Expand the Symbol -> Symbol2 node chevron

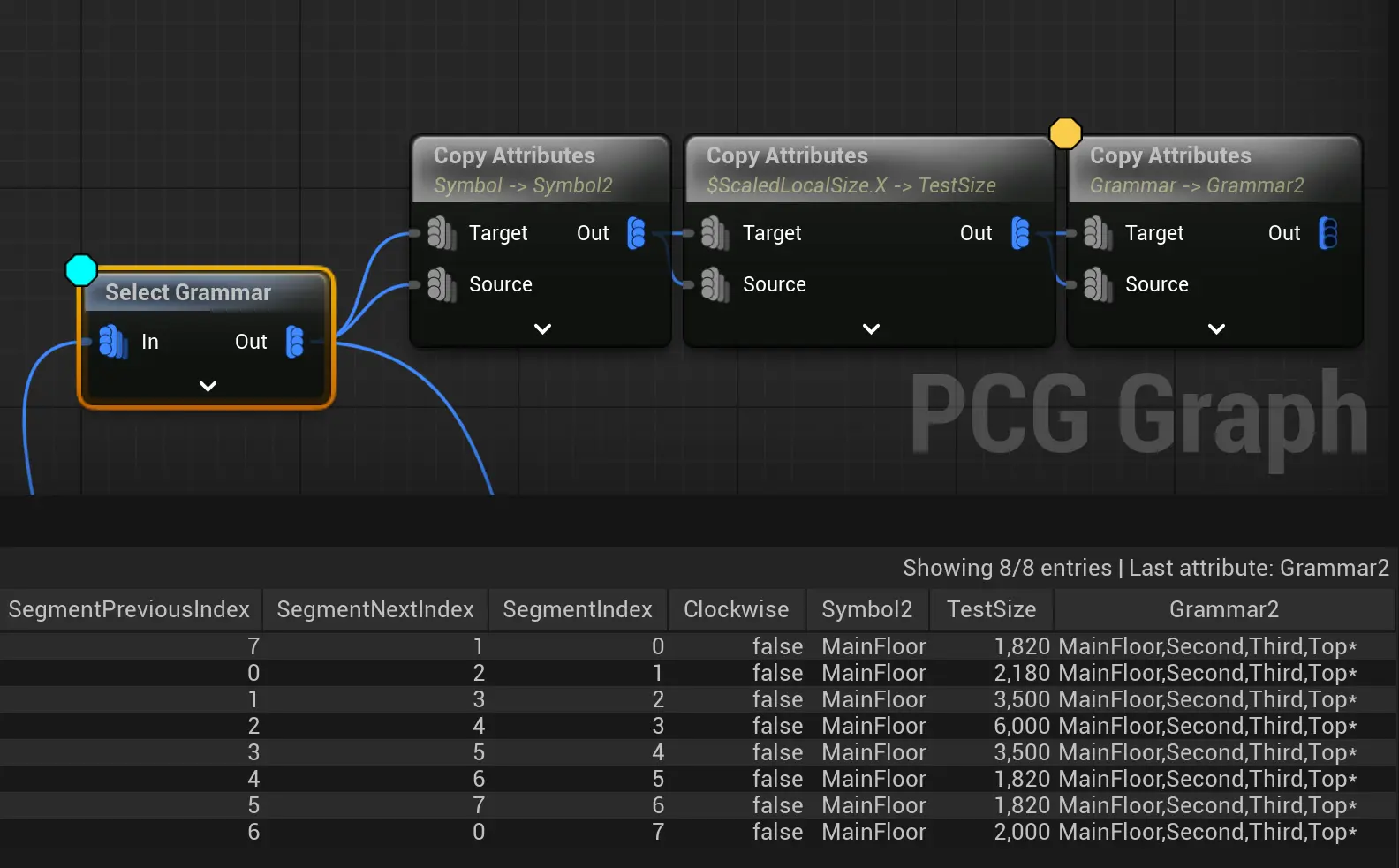click(542, 328)
